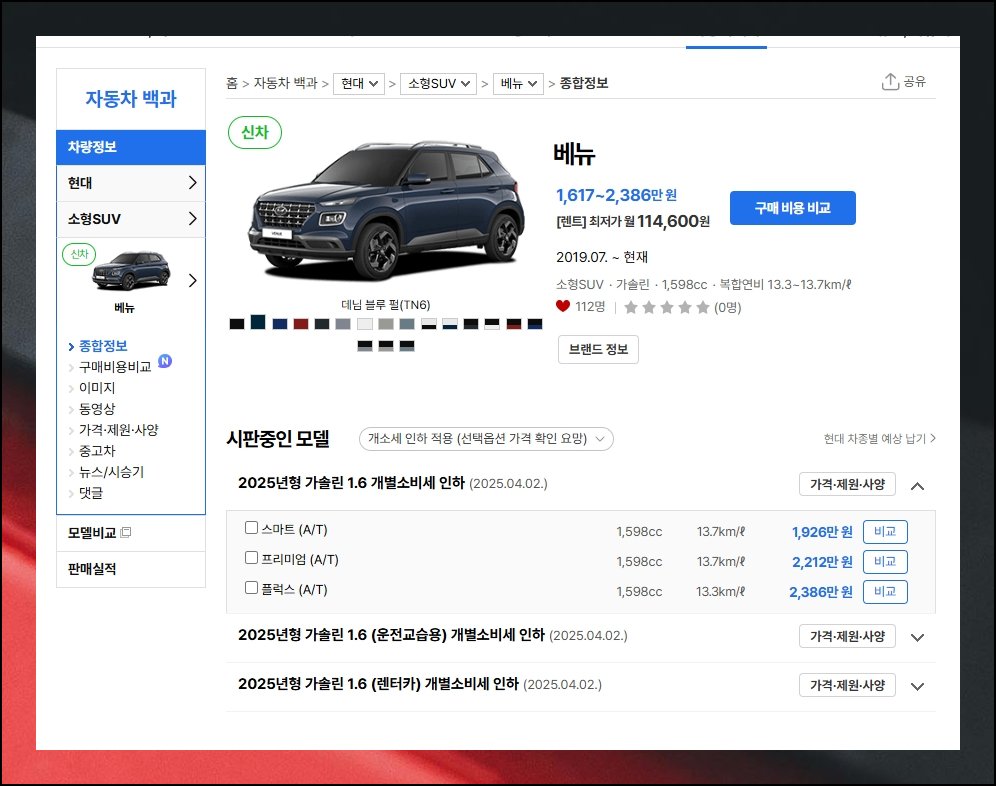The image size is (996, 786).
Task: Click 비교 button for 프리미엄 (A/T)
Action: click(x=885, y=562)
